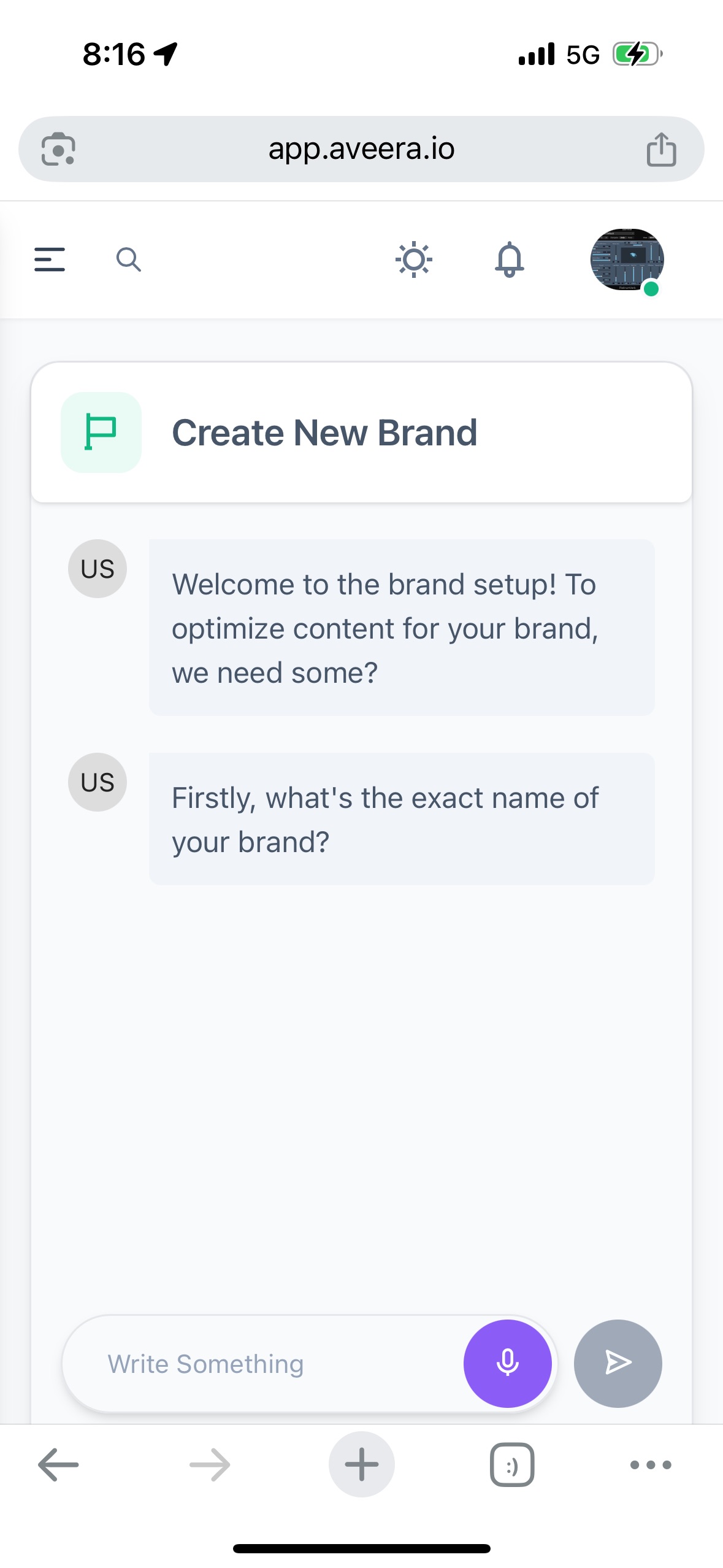Go back with browser back arrow
This screenshot has height=1568, width=723.
[x=58, y=1465]
